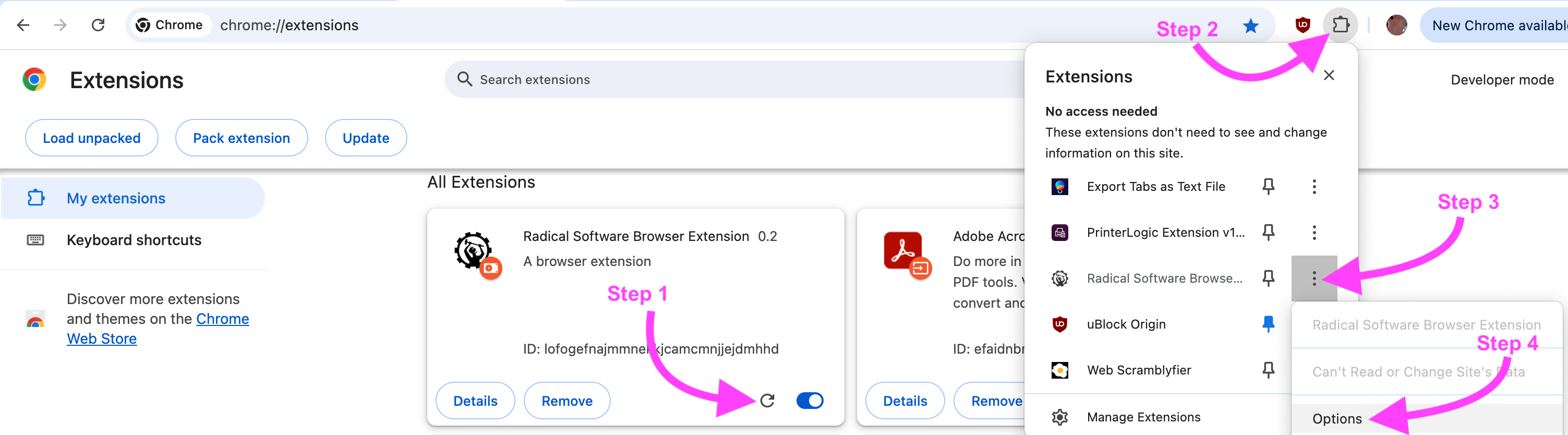Select Options from the context menu

1337,419
